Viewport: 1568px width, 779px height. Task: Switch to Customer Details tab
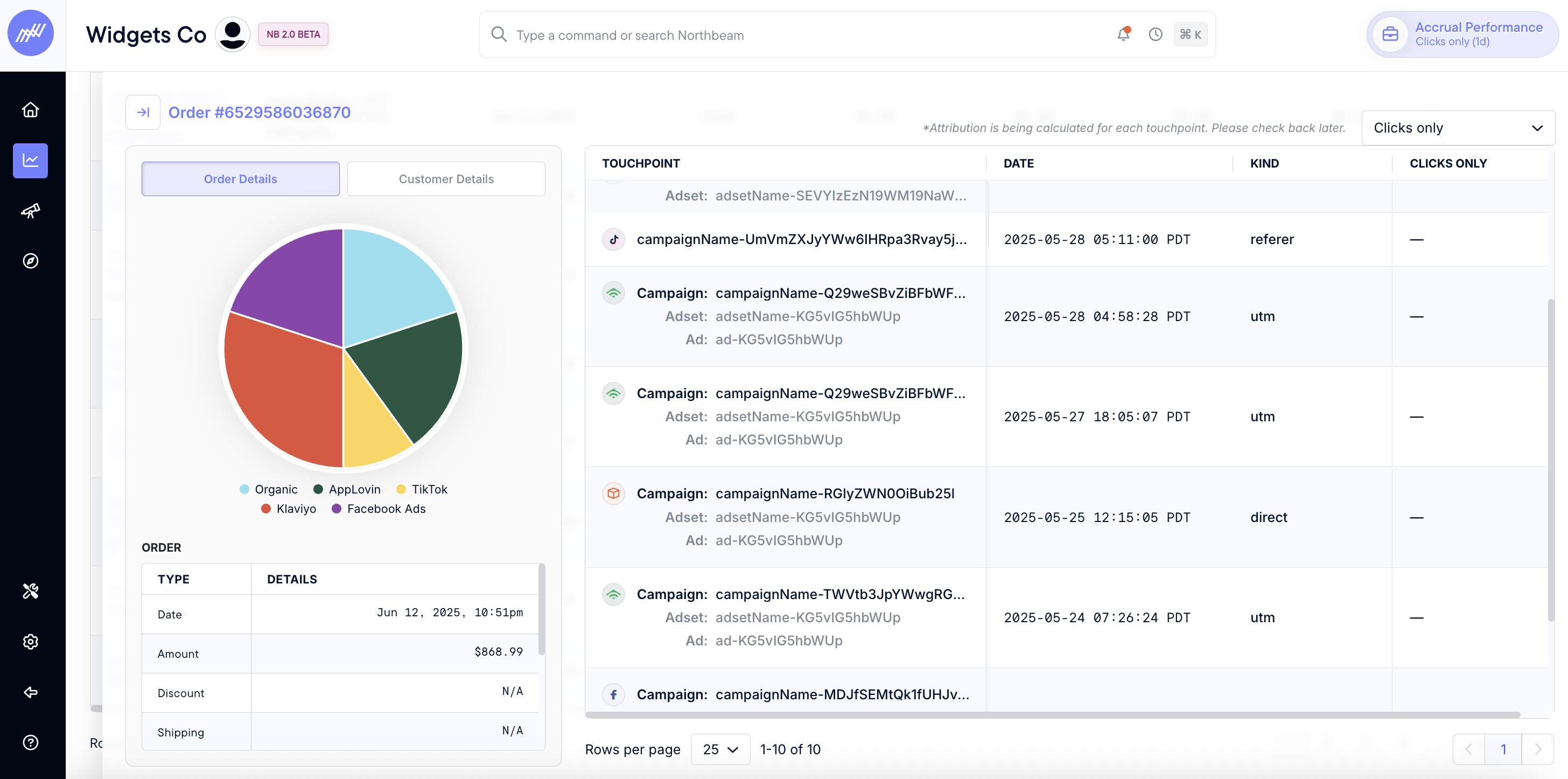pyautogui.click(x=446, y=178)
